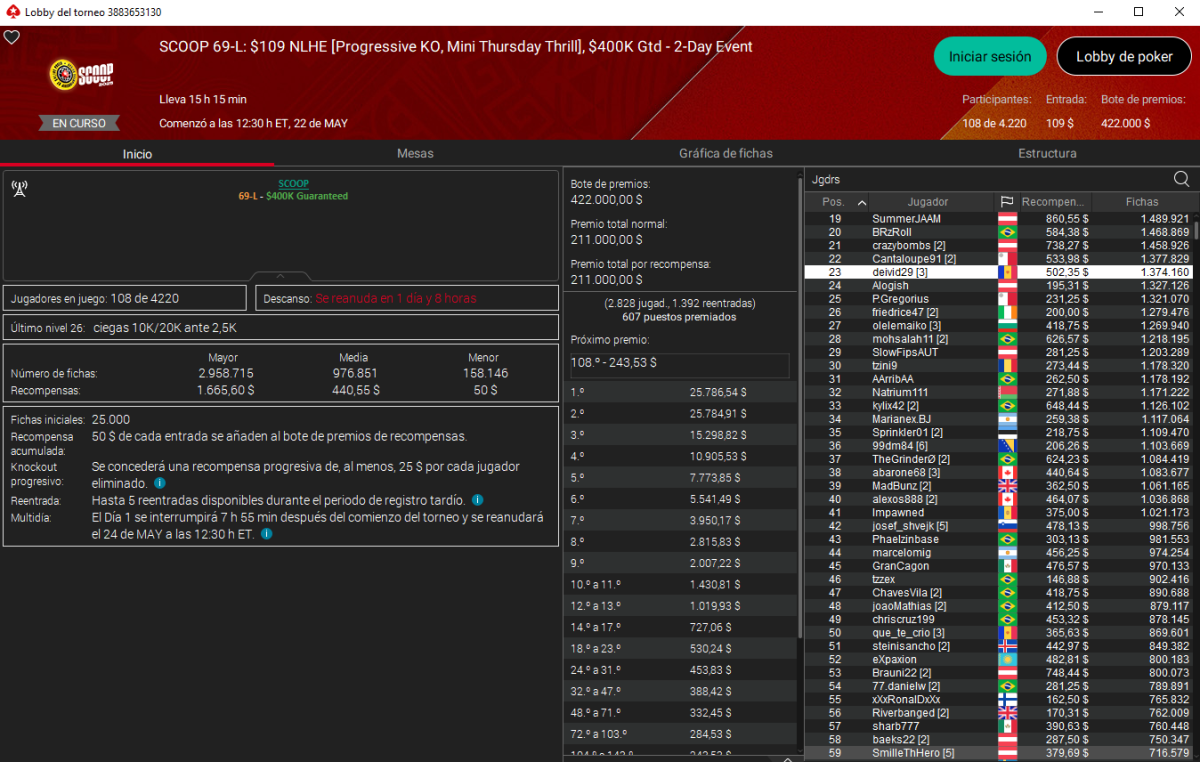Select player crazybombs [2] in list

999,245
